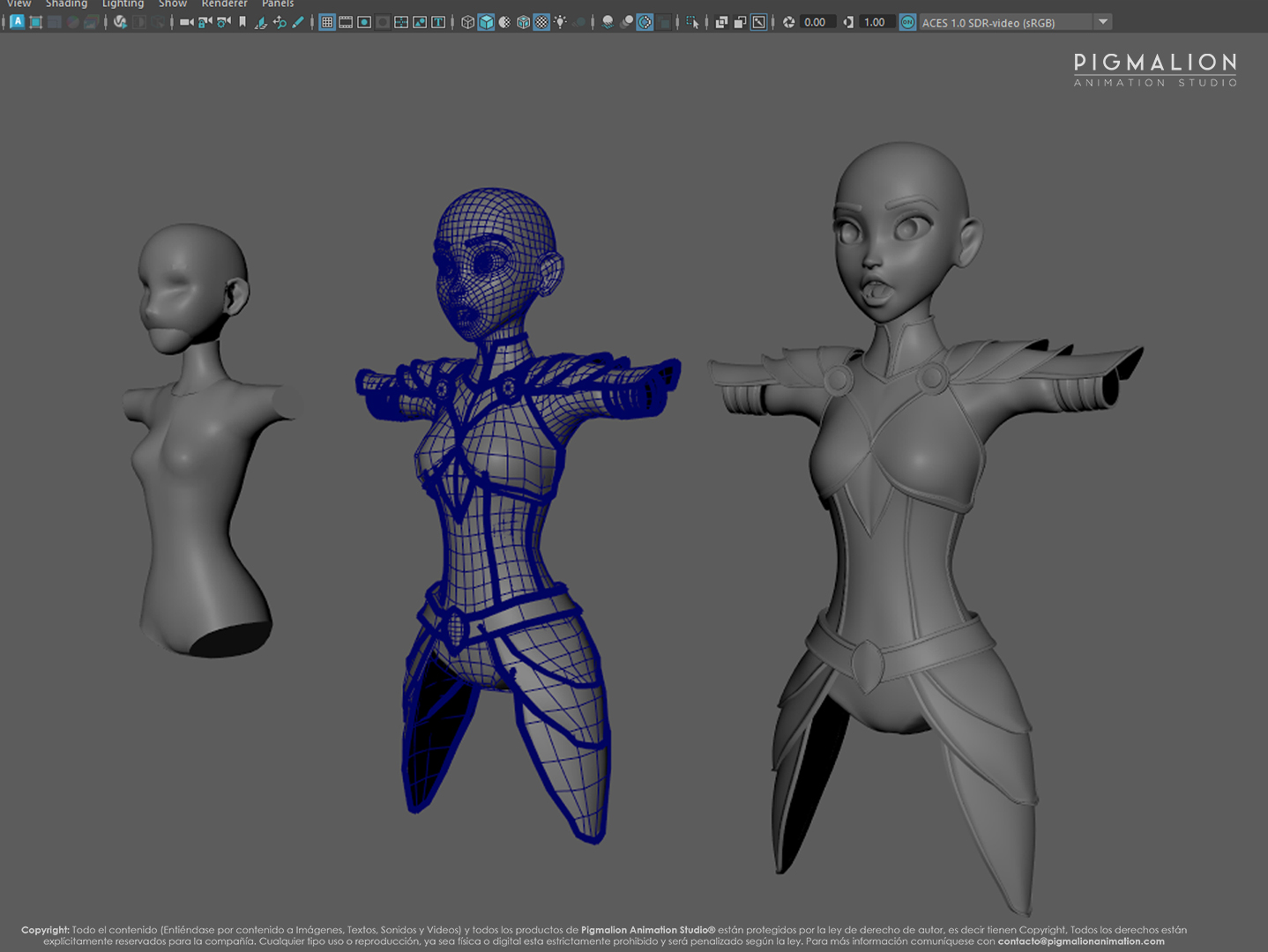Viewport: 1268px width, 952px height.
Task: Enable smooth shade all
Action: pos(487,22)
